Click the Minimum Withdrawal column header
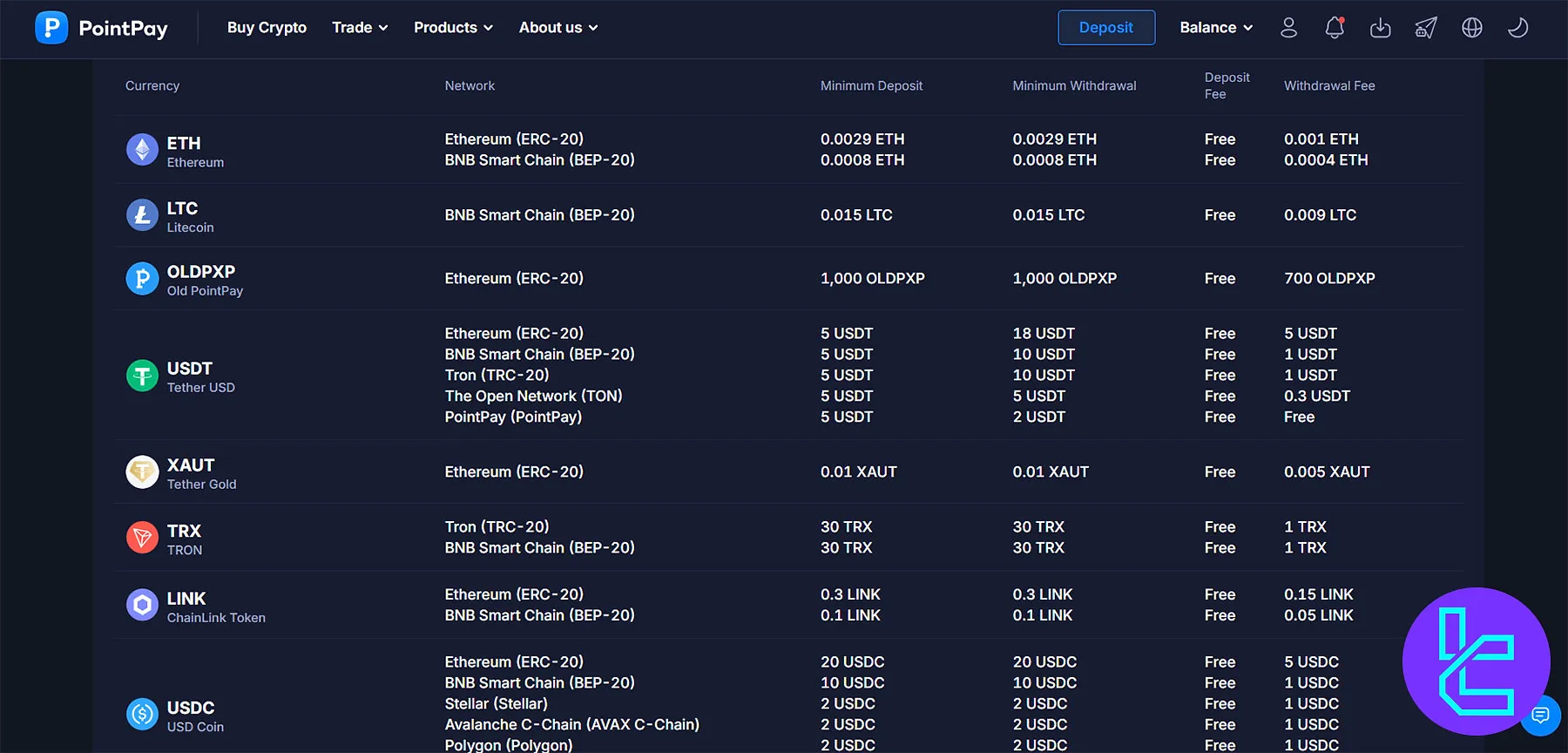 pos(1074,85)
